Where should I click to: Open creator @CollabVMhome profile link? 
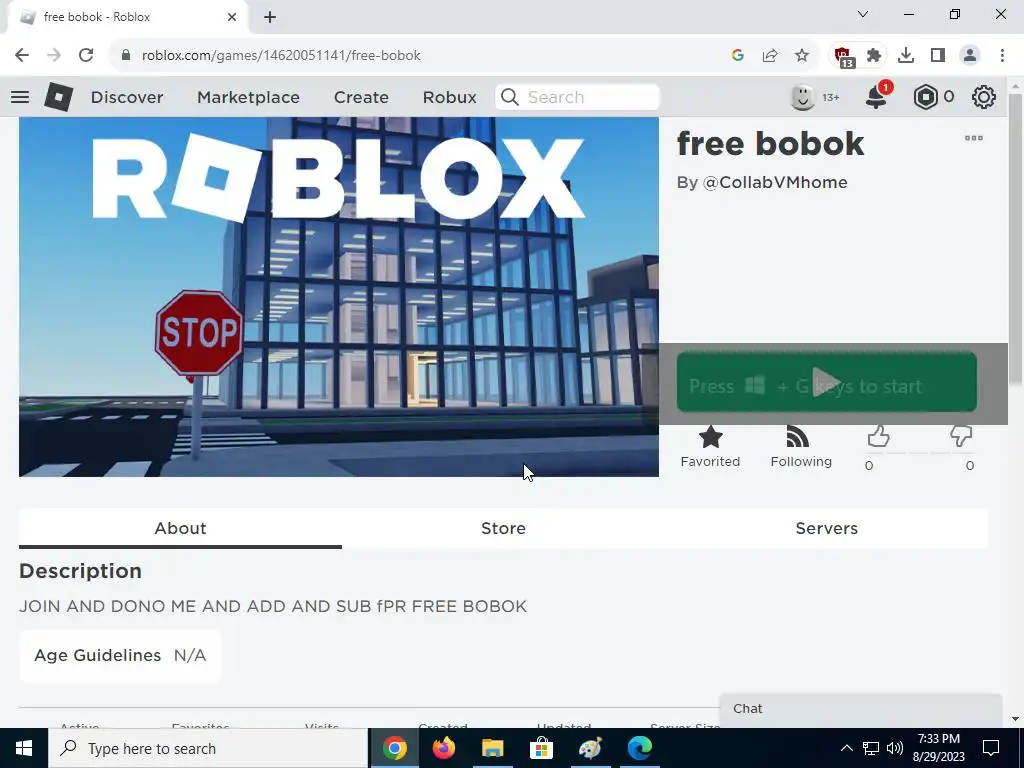point(775,182)
